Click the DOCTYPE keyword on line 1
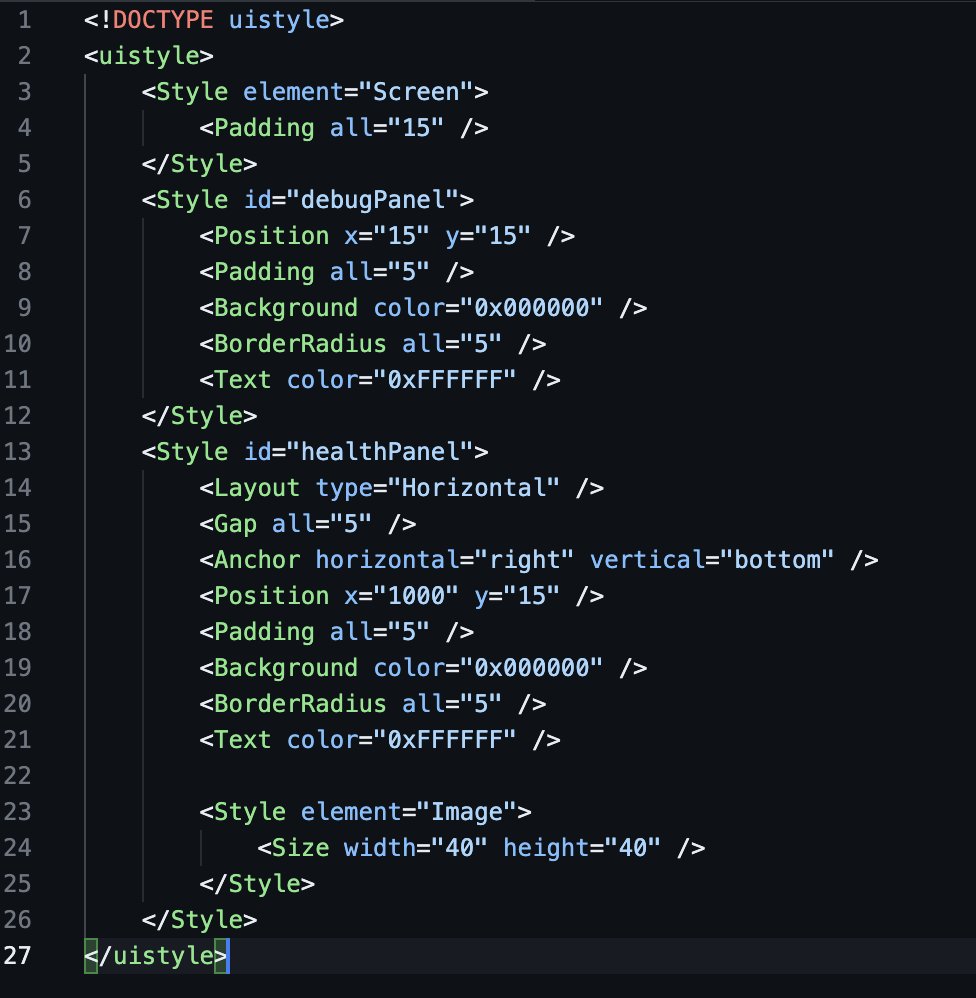Screen dimensions: 976x998 tap(162, 20)
